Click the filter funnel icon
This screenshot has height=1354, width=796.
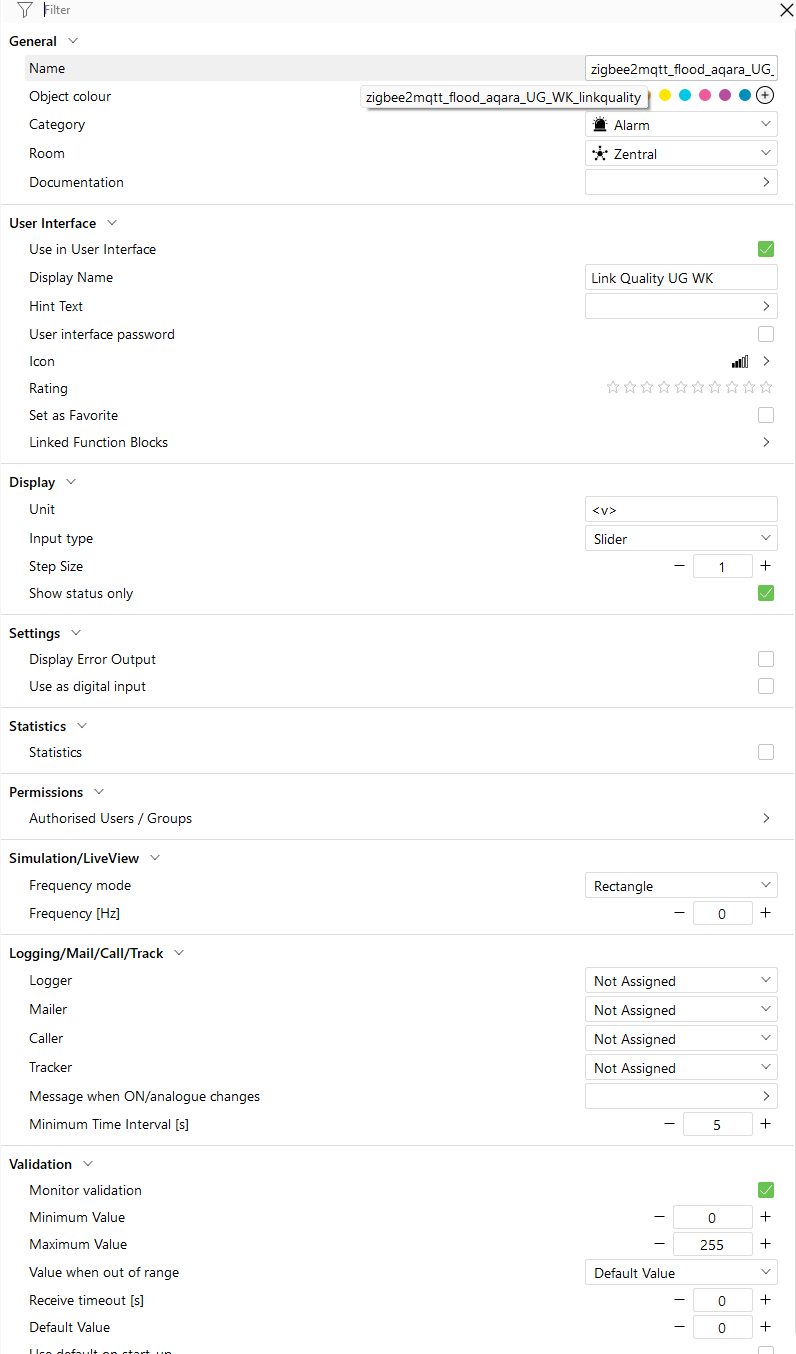tap(25, 10)
